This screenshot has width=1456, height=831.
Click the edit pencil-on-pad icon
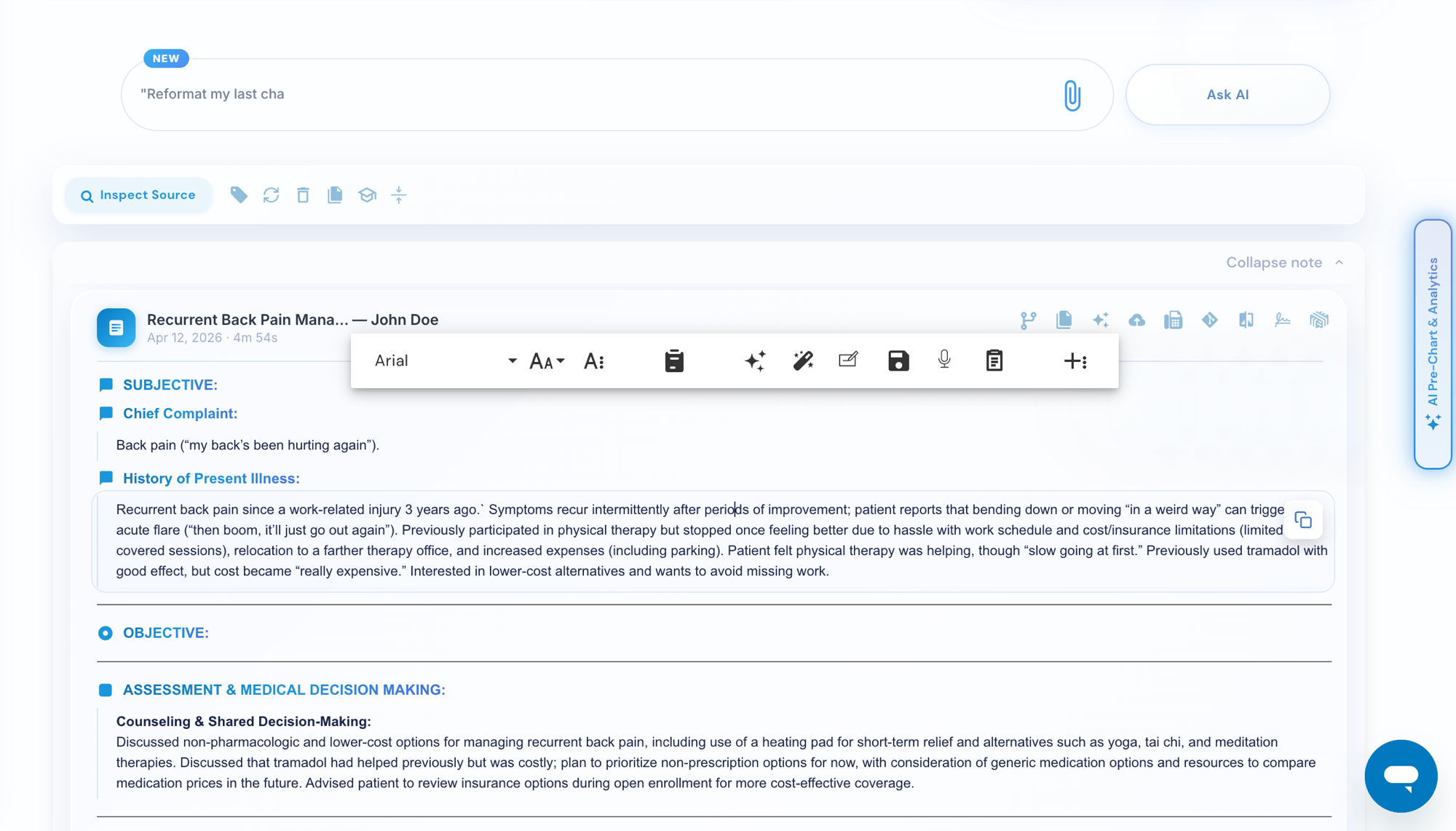pos(848,360)
